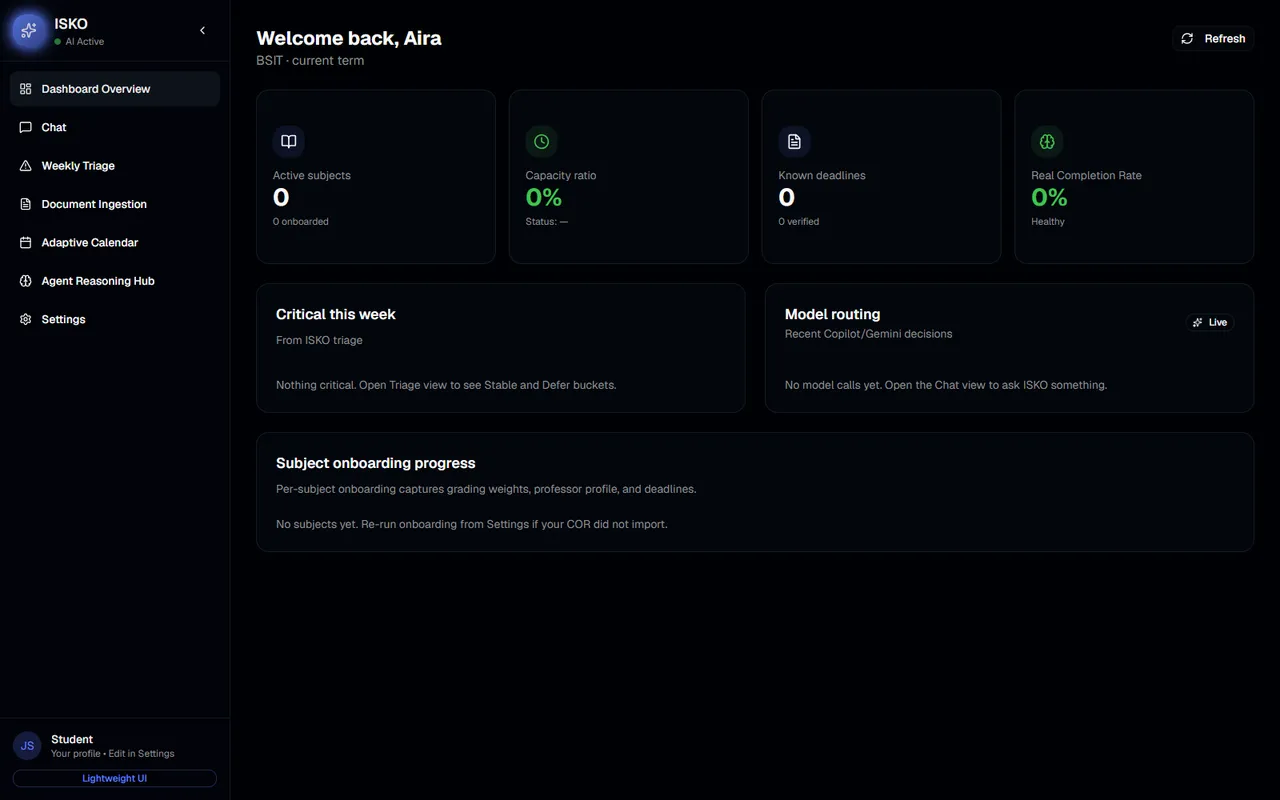Click the book icon on Active subjects card
Screen dimensions: 1280x800
point(289,141)
